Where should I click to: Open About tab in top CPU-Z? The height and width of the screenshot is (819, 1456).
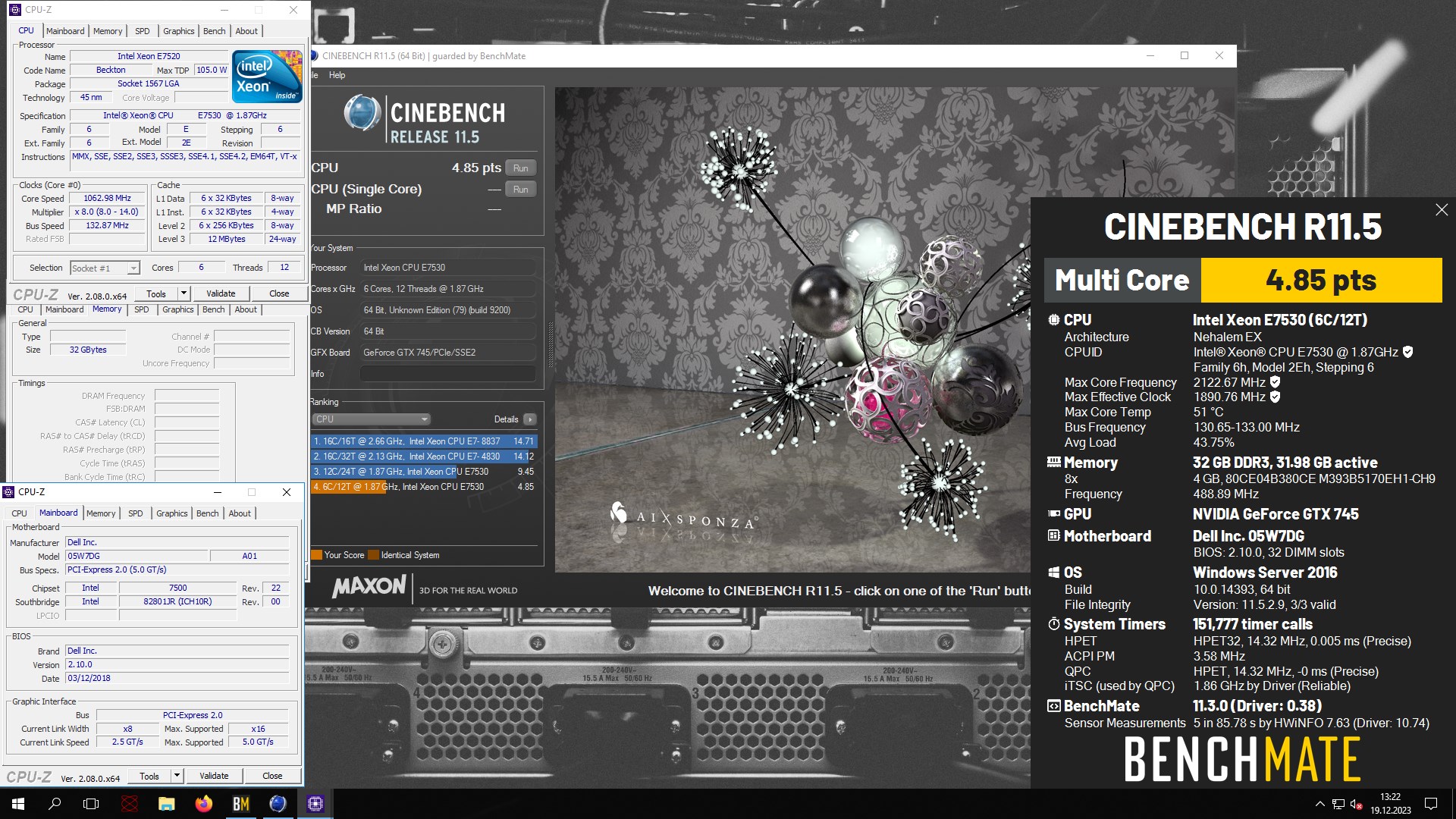pyautogui.click(x=246, y=31)
